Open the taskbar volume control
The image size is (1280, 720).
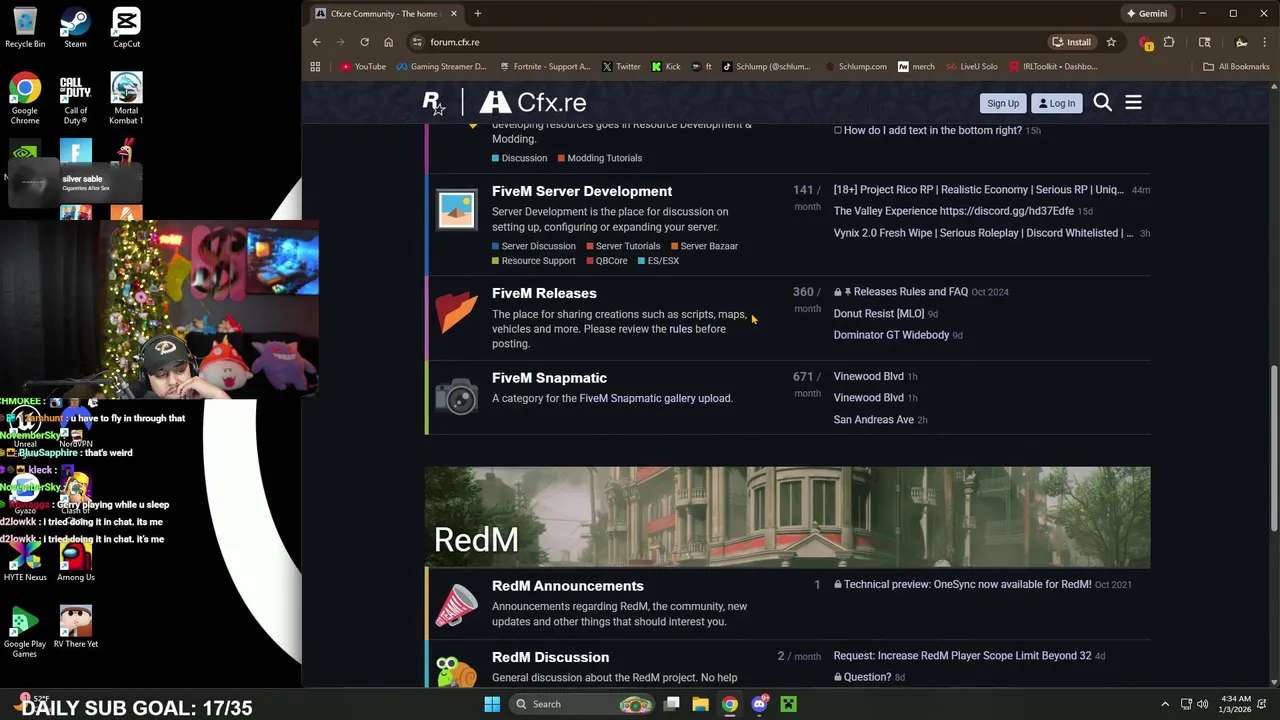point(1203,704)
